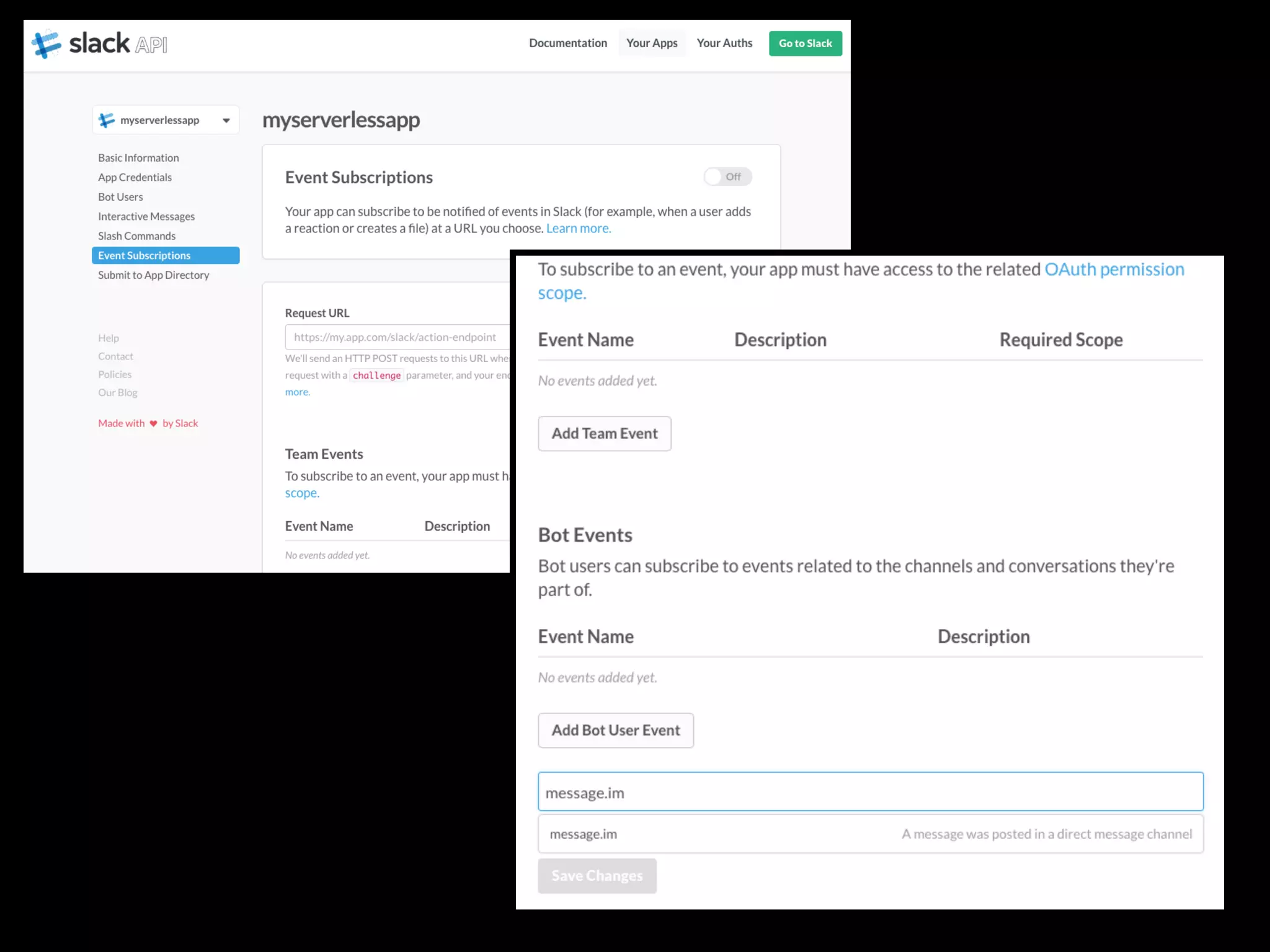Click the Add Bot User Event button
1270x952 pixels.
(616, 730)
